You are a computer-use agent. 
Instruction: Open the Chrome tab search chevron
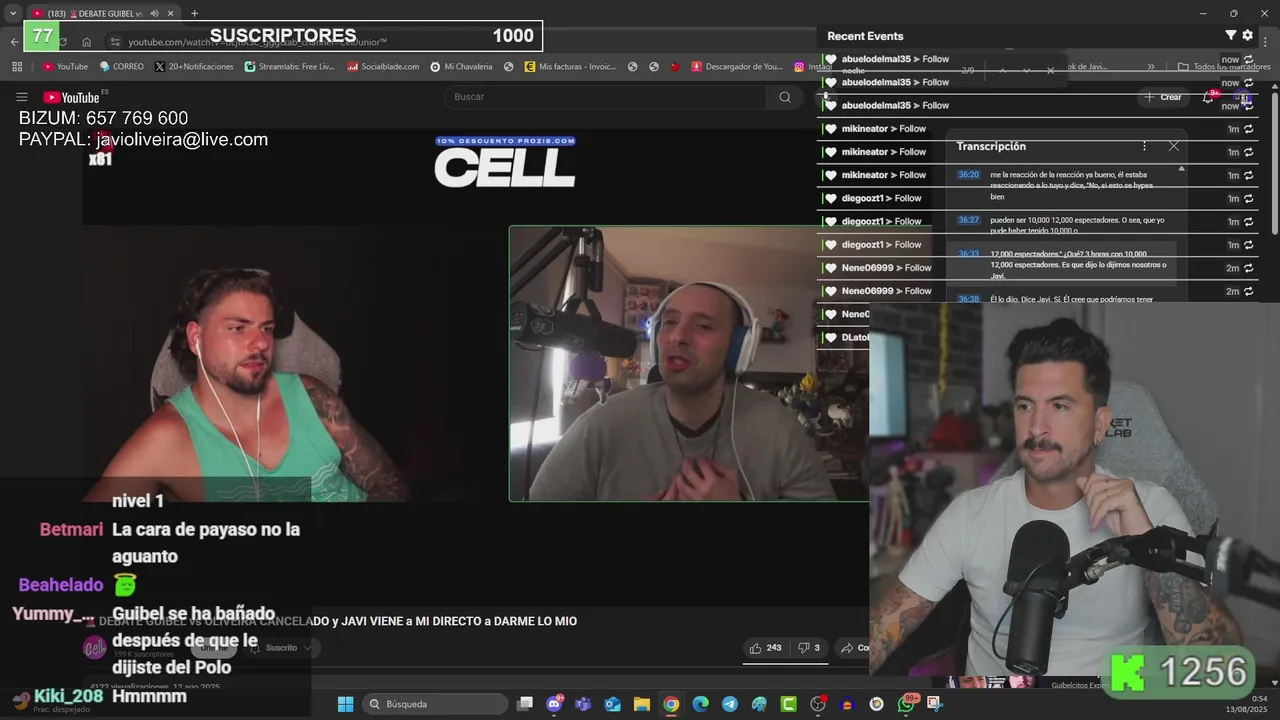pyautogui.click(x=13, y=13)
